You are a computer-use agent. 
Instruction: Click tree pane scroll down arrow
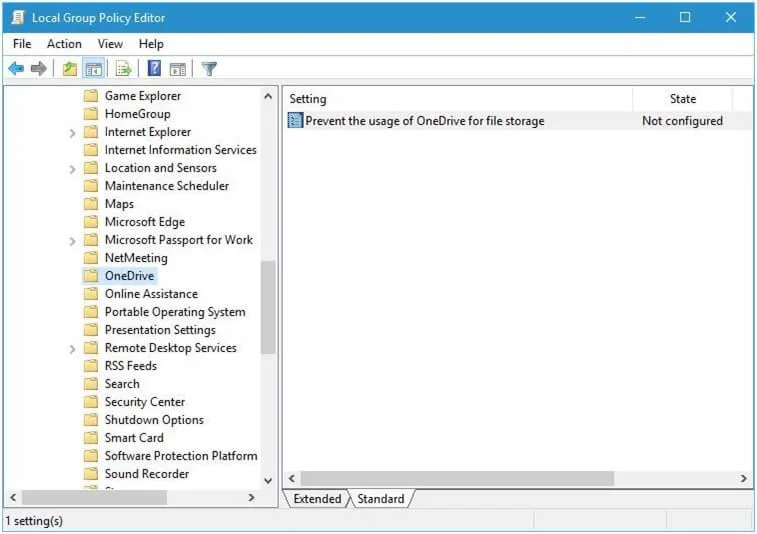point(268,481)
